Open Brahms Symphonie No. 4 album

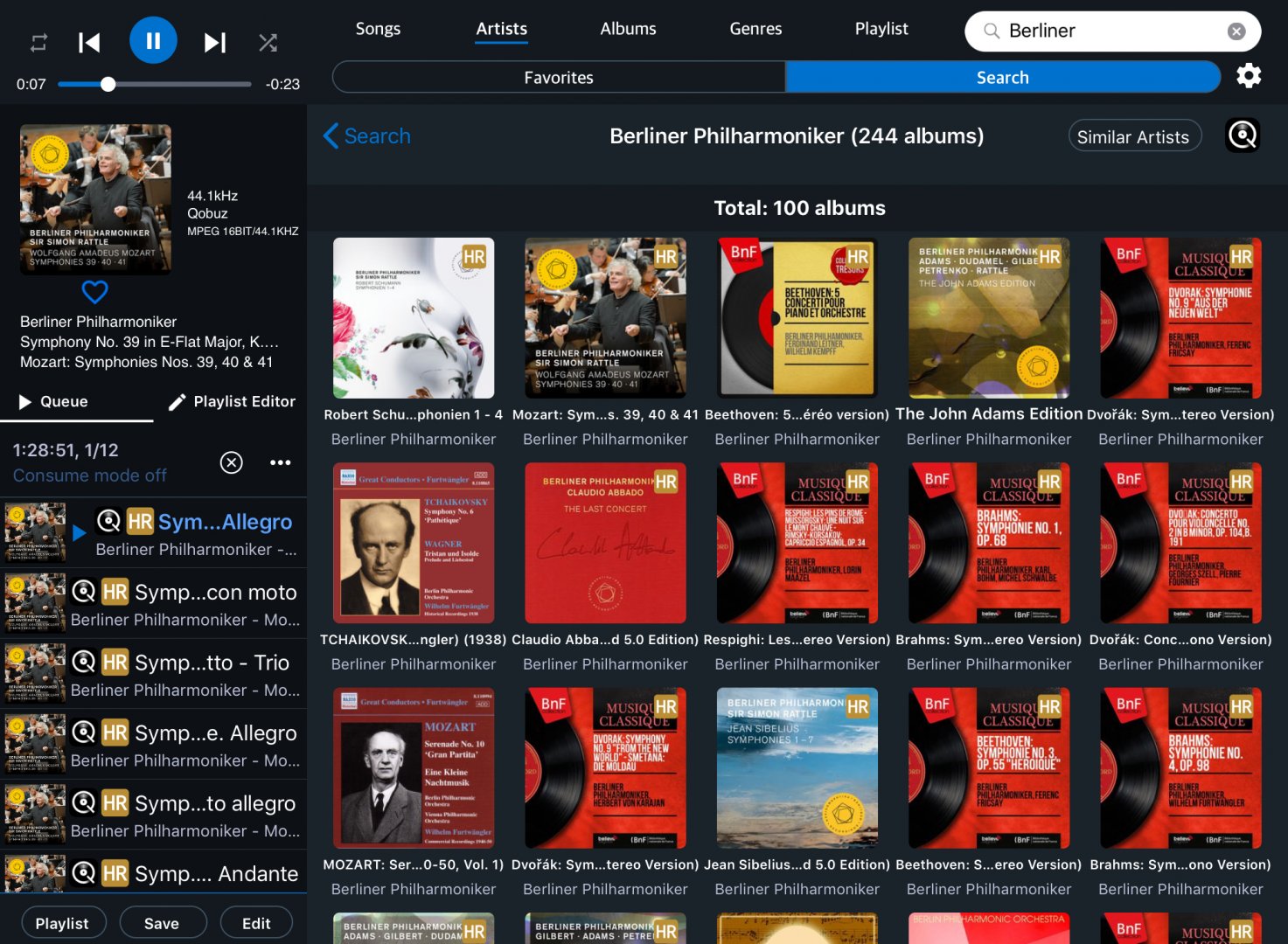coord(1180,768)
